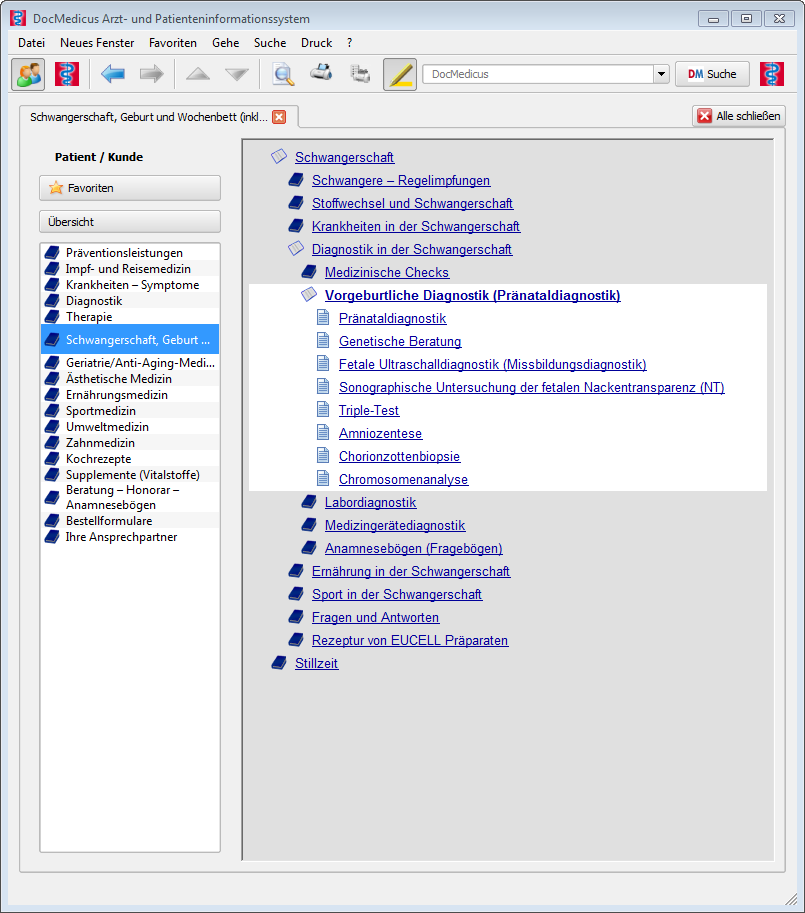Screen dimensions: 805x913
Task: Click document icon beside Pränataldiagnostik
Action: (323, 317)
